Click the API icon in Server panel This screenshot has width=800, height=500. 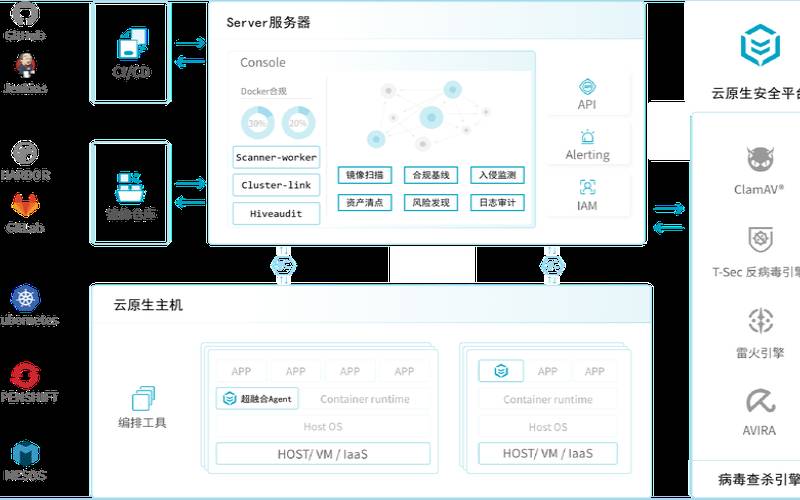coord(587,87)
